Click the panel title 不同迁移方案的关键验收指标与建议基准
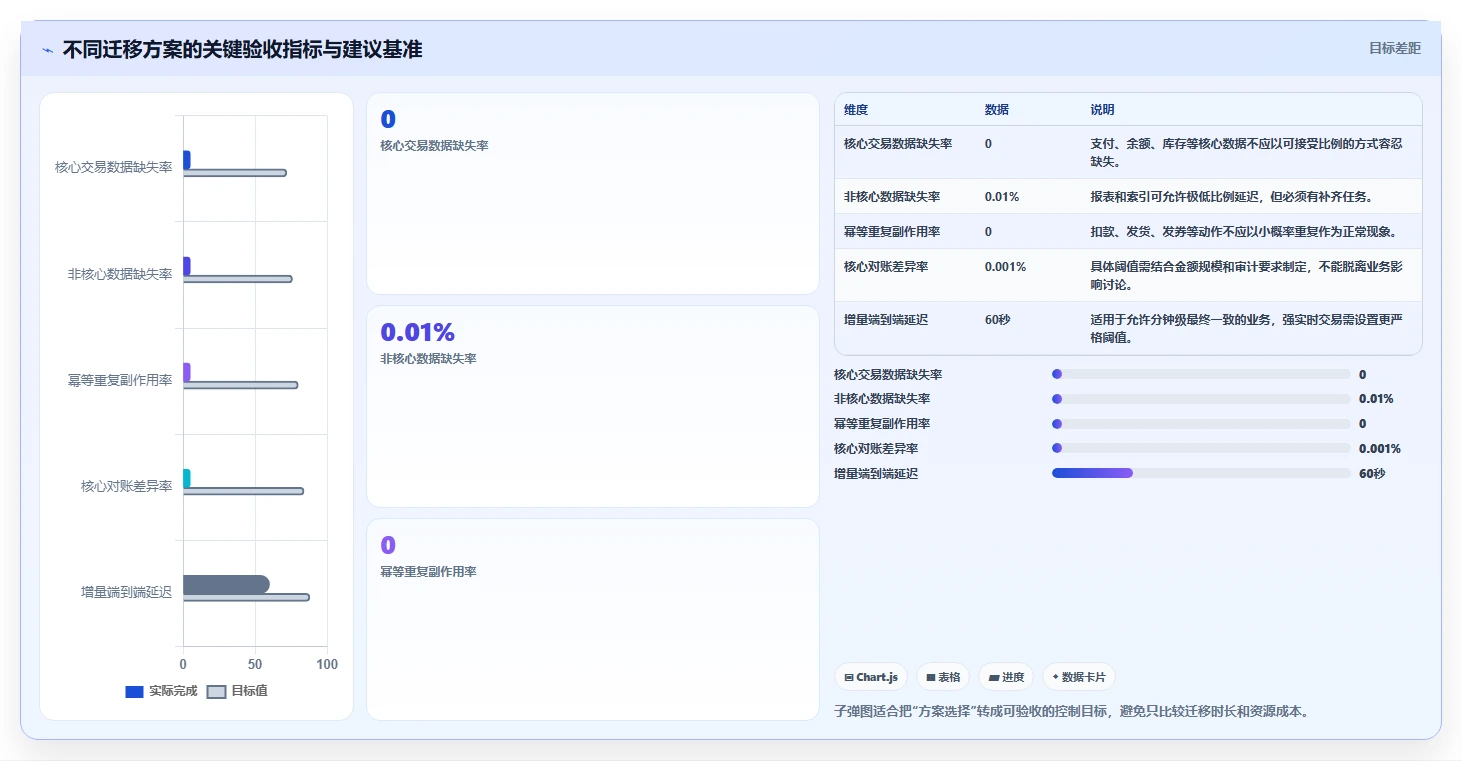The width and height of the screenshot is (1462, 761). click(x=242, y=49)
